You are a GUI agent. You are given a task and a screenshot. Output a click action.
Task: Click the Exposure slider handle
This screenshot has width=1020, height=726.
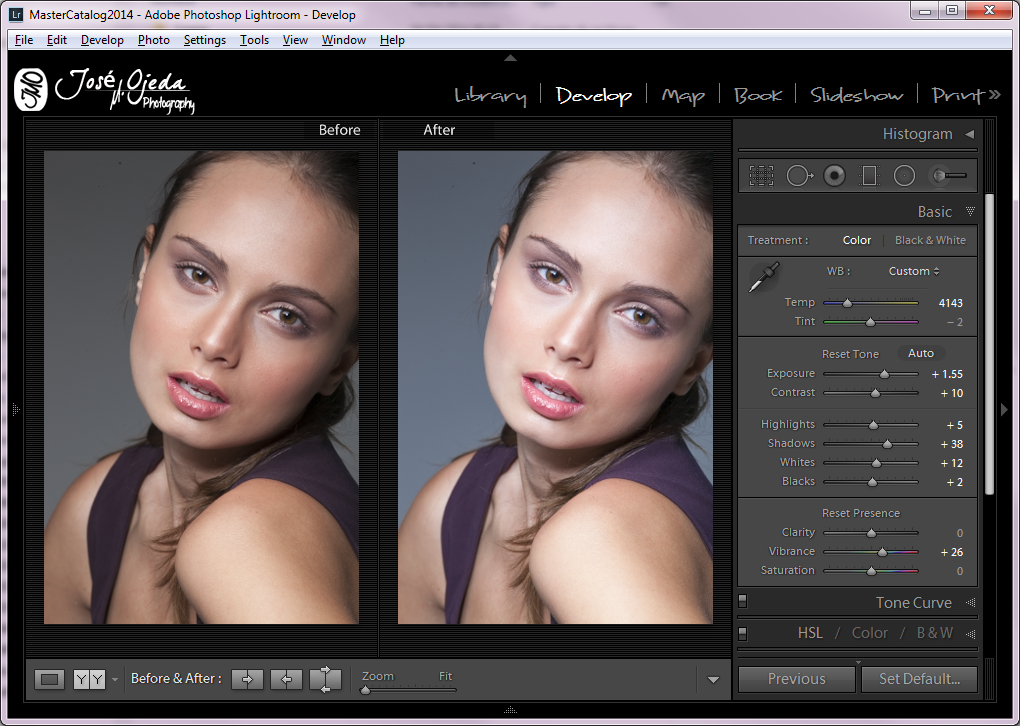pos(884,374)
